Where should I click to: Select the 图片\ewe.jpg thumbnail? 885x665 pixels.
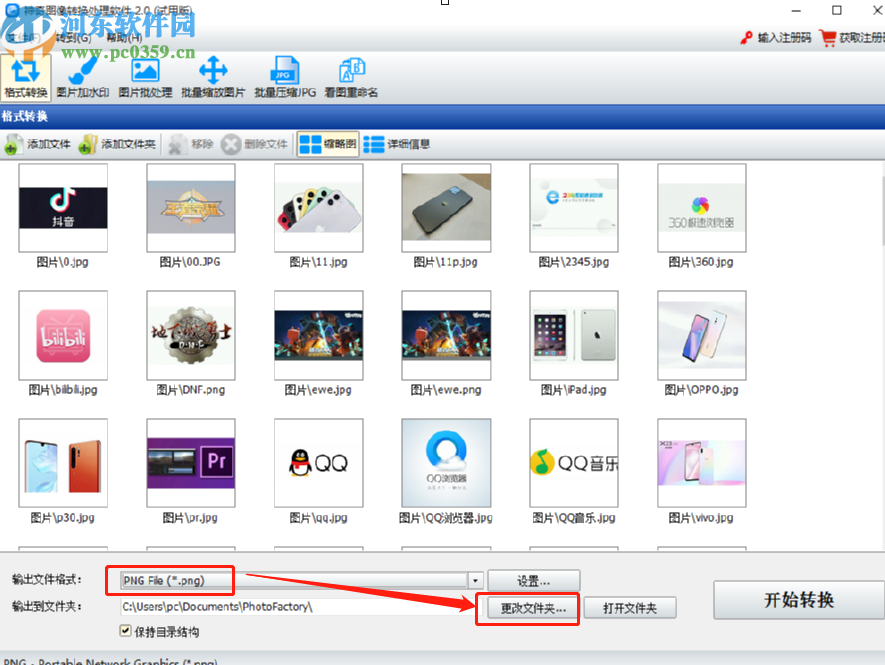(319, 335)
